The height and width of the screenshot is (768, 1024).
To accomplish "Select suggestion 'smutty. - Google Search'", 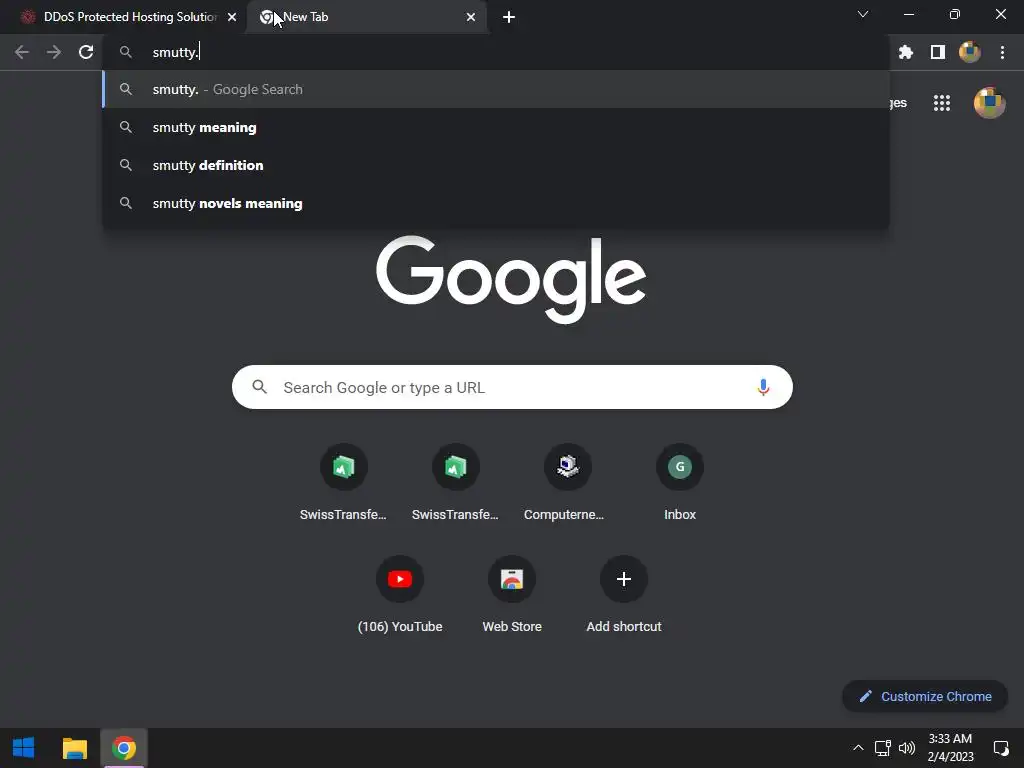I will point(496,89).
